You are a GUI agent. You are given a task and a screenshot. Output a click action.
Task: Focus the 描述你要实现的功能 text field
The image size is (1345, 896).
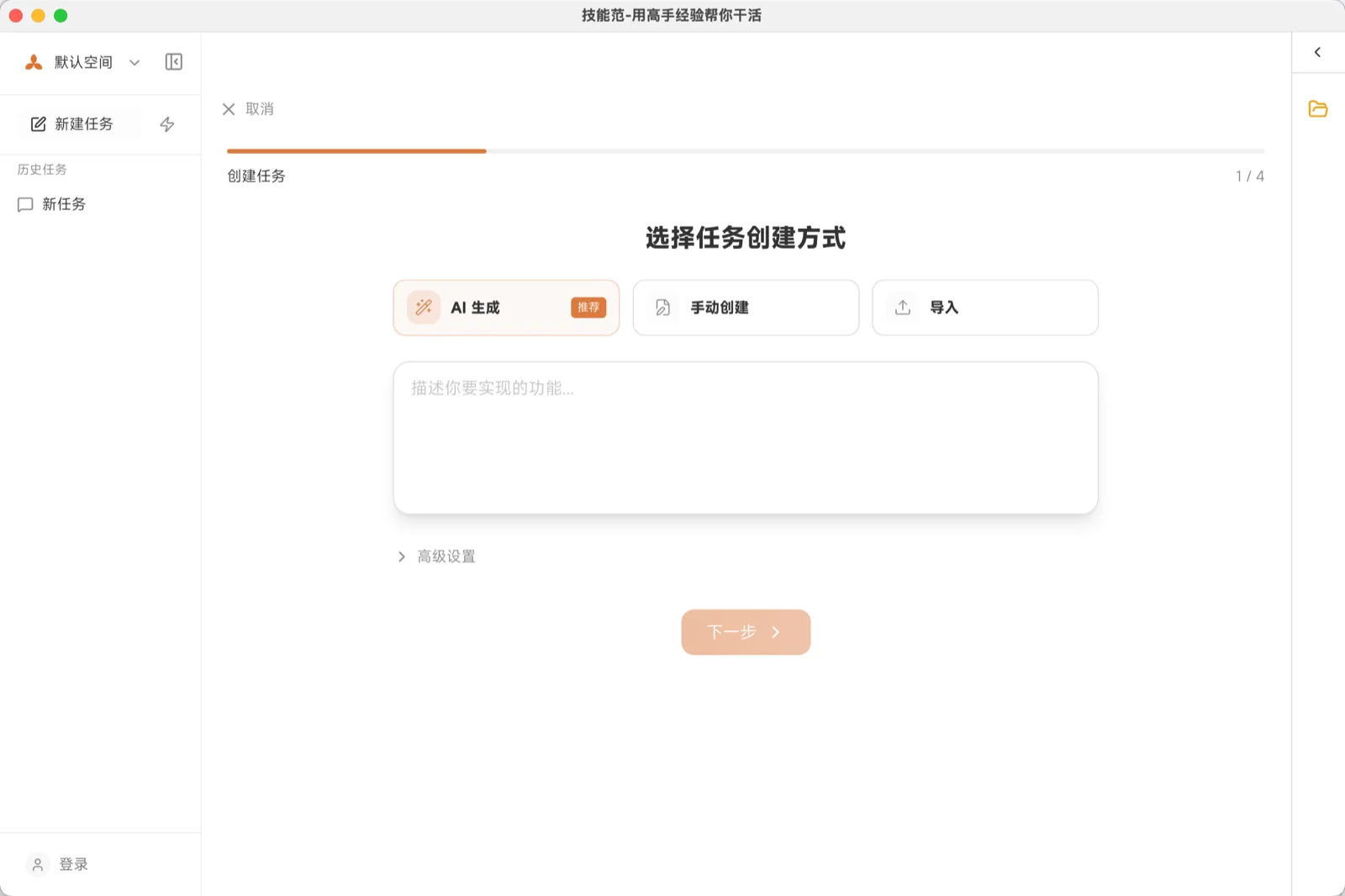pos(745,437)
